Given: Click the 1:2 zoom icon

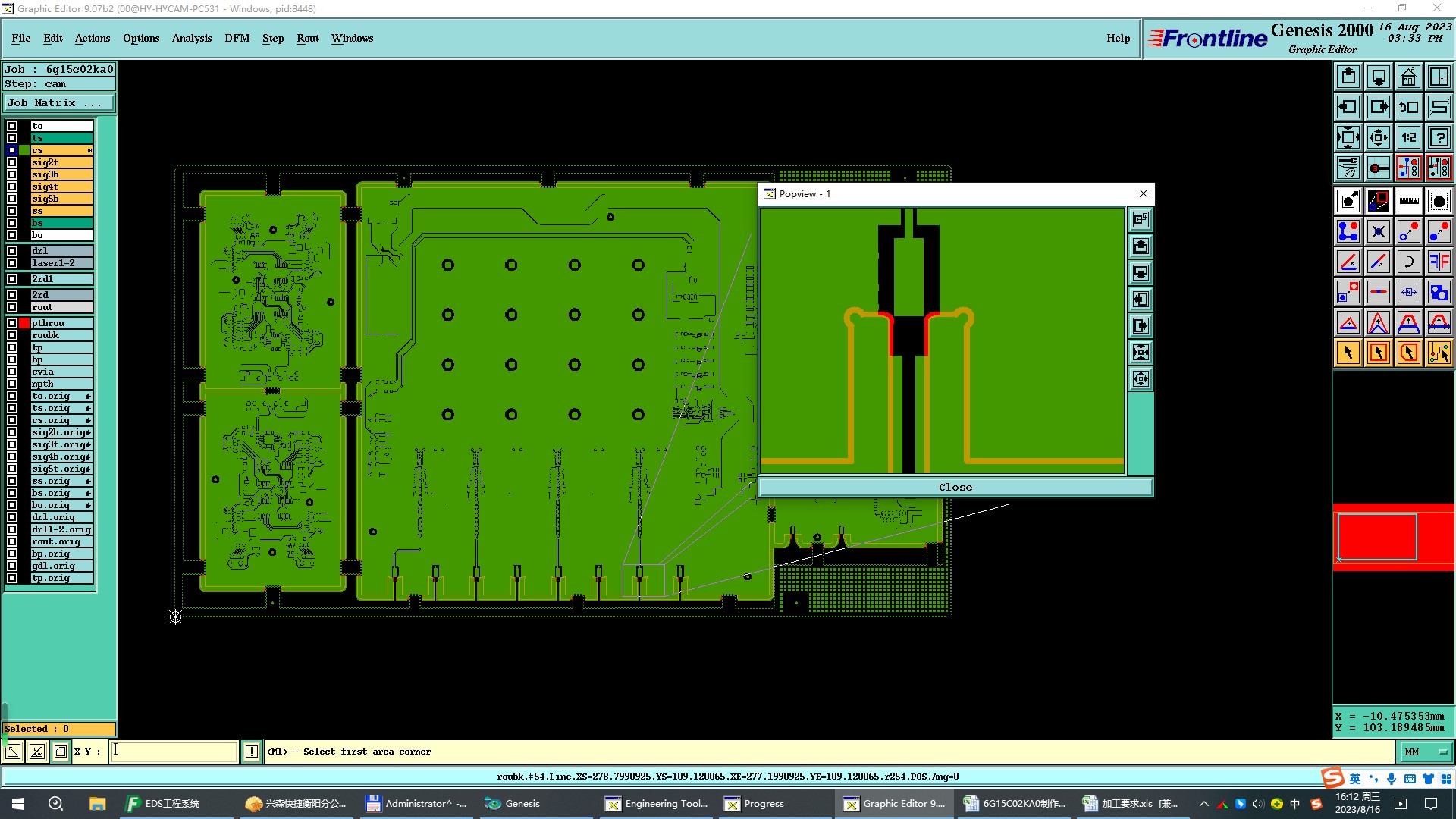Looking at the screenshot, I should 1408,137.
